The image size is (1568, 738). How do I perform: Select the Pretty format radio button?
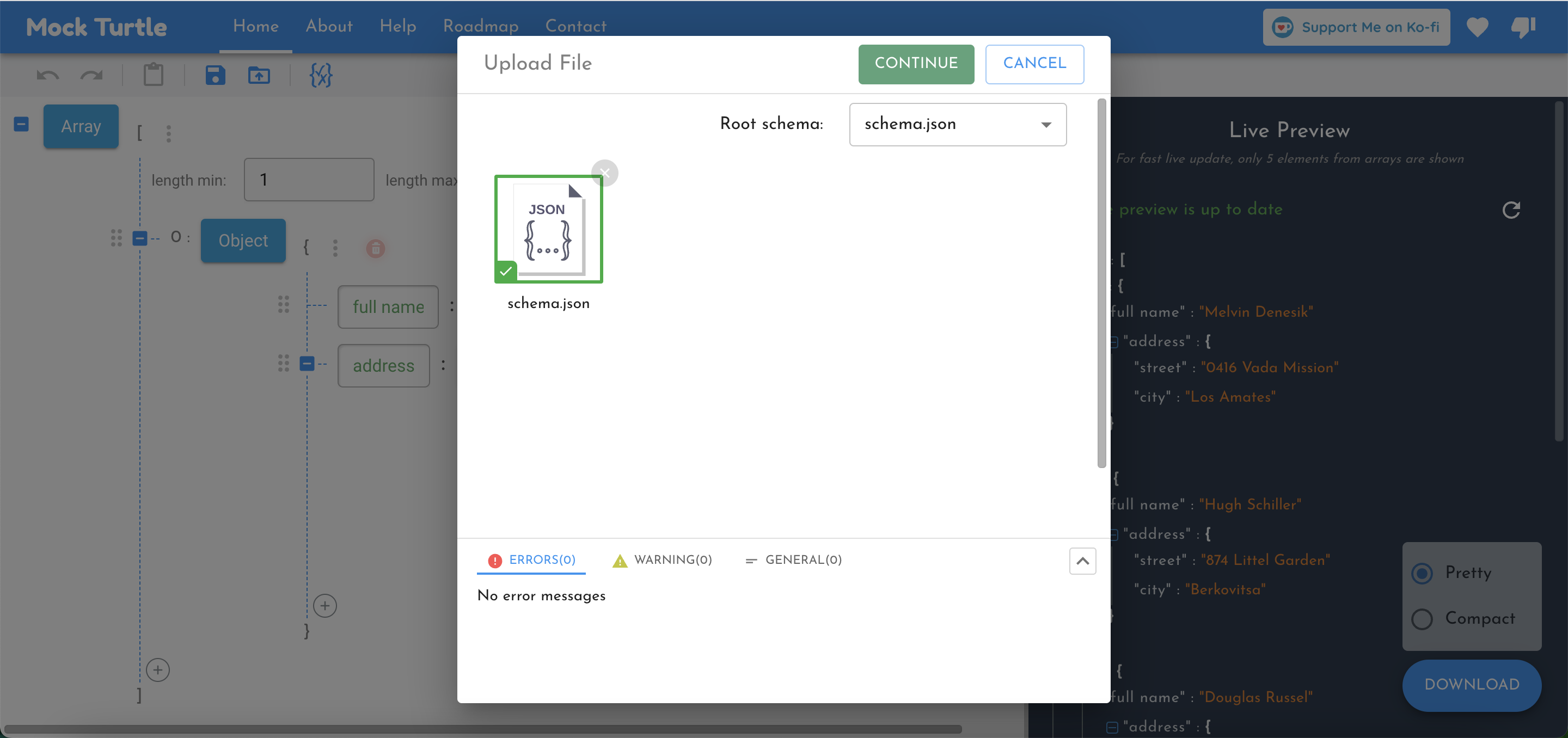click(x=1422, y=573)
